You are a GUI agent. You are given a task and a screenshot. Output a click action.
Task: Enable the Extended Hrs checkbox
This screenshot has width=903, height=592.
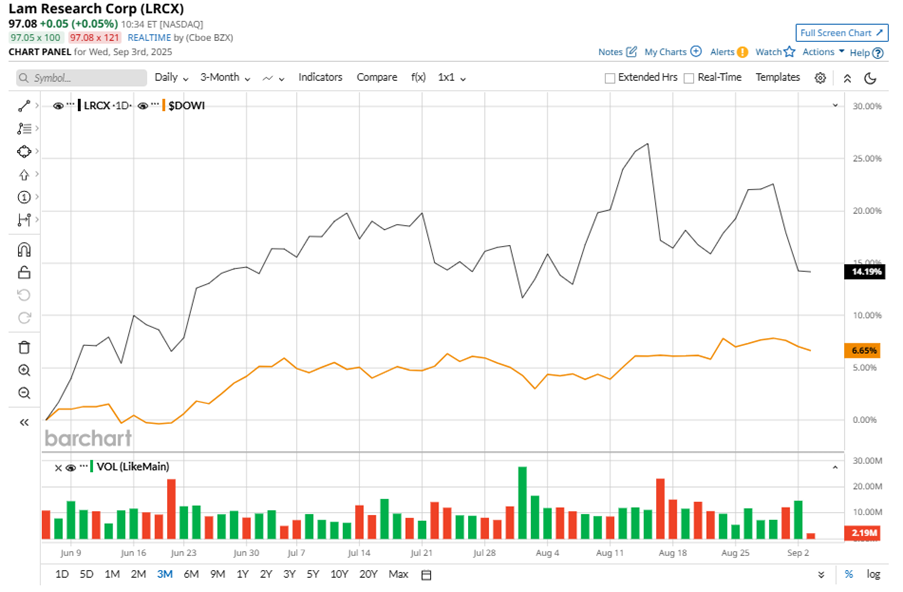coord(610,78)
